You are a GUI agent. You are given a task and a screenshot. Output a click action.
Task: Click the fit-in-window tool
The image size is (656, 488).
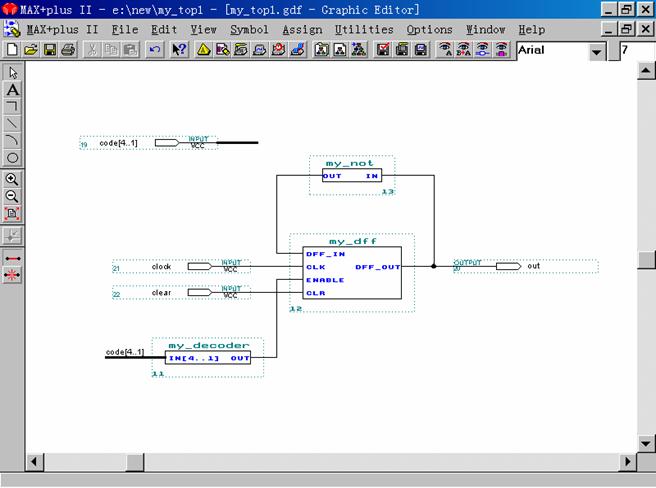(x=12, y=213)
